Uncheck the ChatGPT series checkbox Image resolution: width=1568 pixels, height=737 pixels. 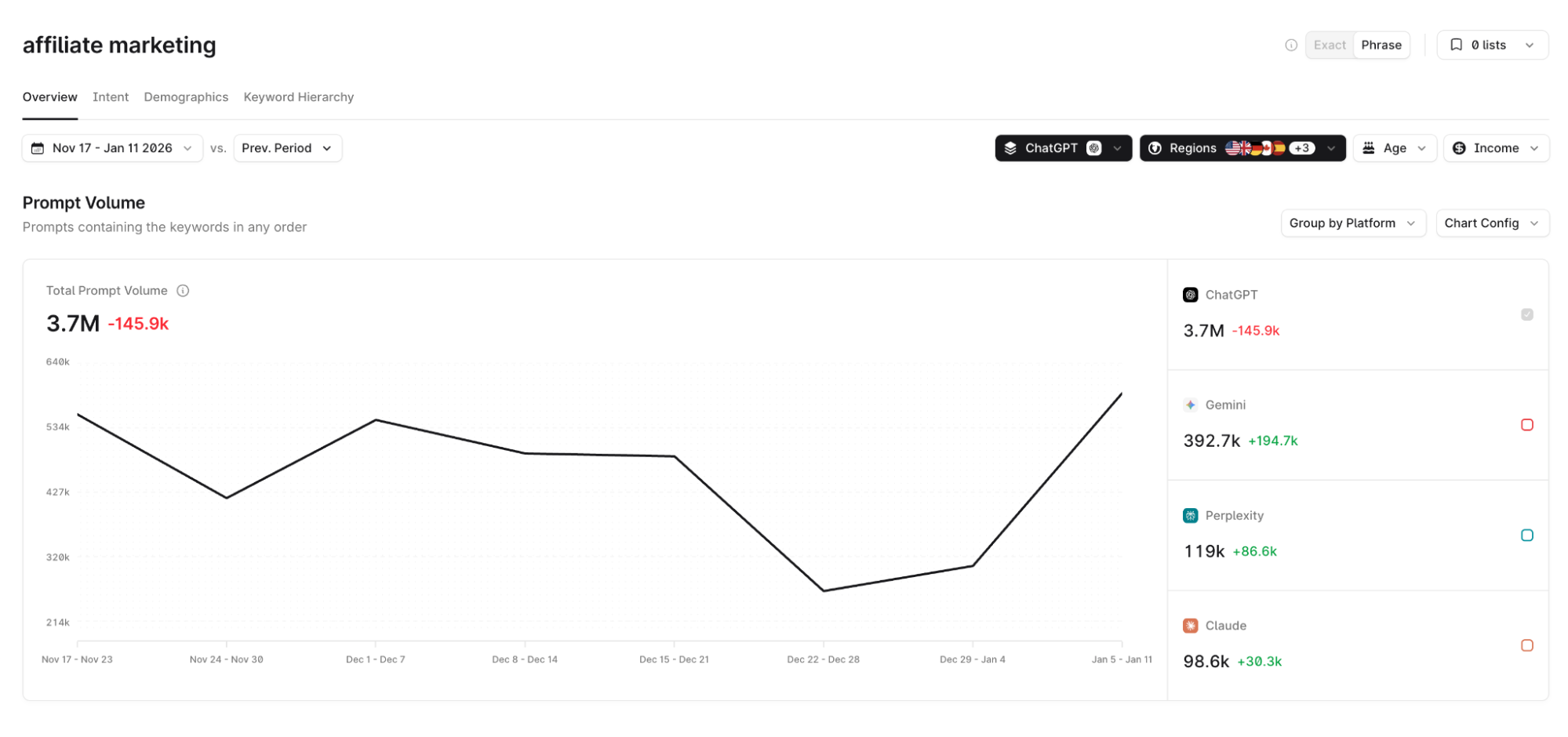[x=1526, y=315]
